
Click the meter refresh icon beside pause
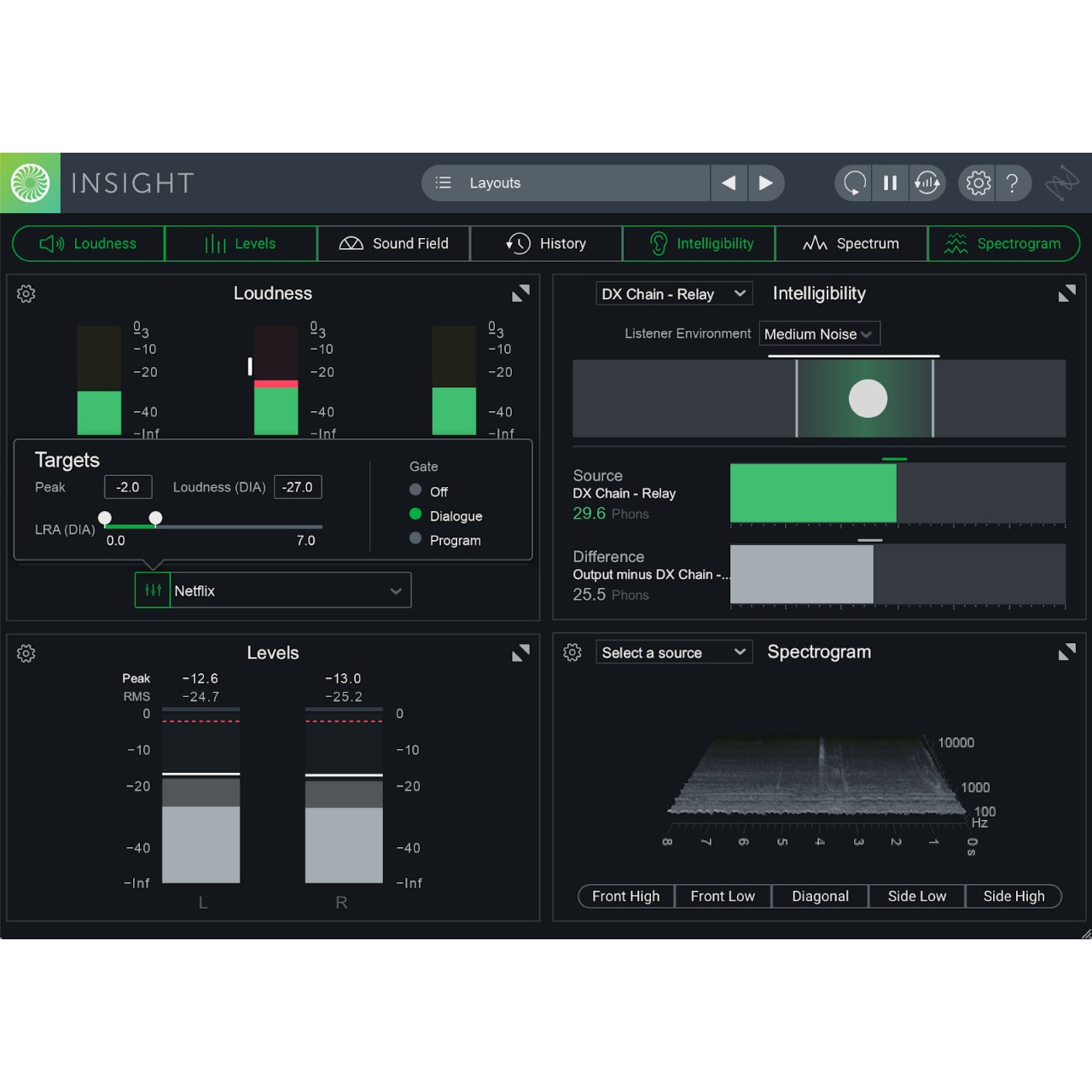pos(927,183)
